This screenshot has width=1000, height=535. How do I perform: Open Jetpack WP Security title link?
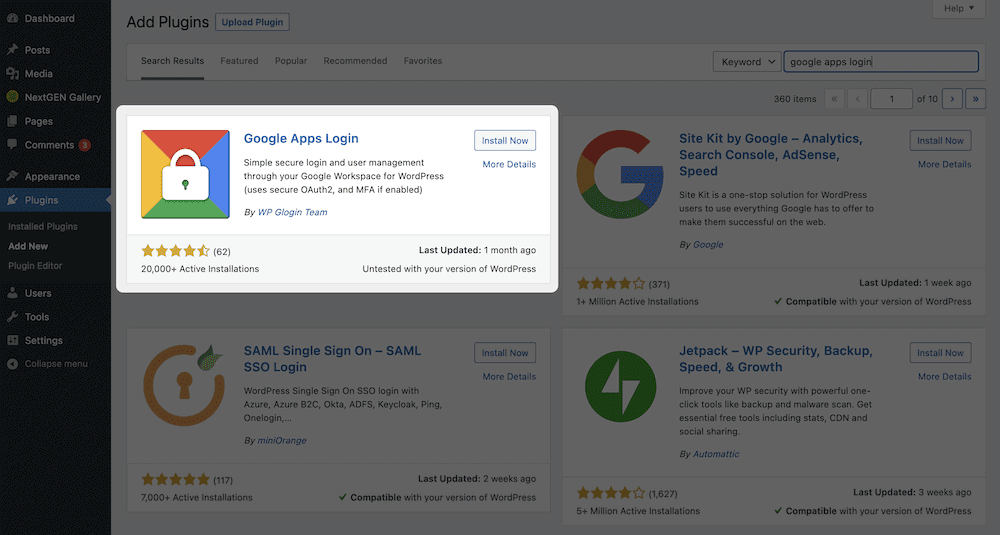click(x=776, y=359)
